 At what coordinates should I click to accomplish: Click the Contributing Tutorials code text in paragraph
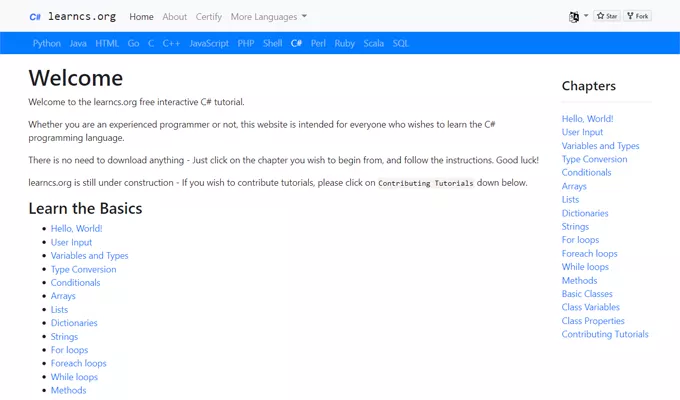(x=426, y=183)
